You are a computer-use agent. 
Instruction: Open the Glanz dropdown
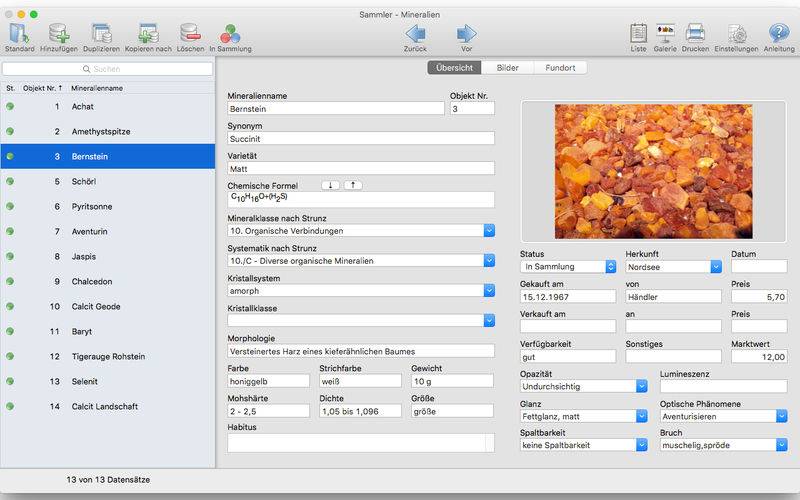(642, 417)
